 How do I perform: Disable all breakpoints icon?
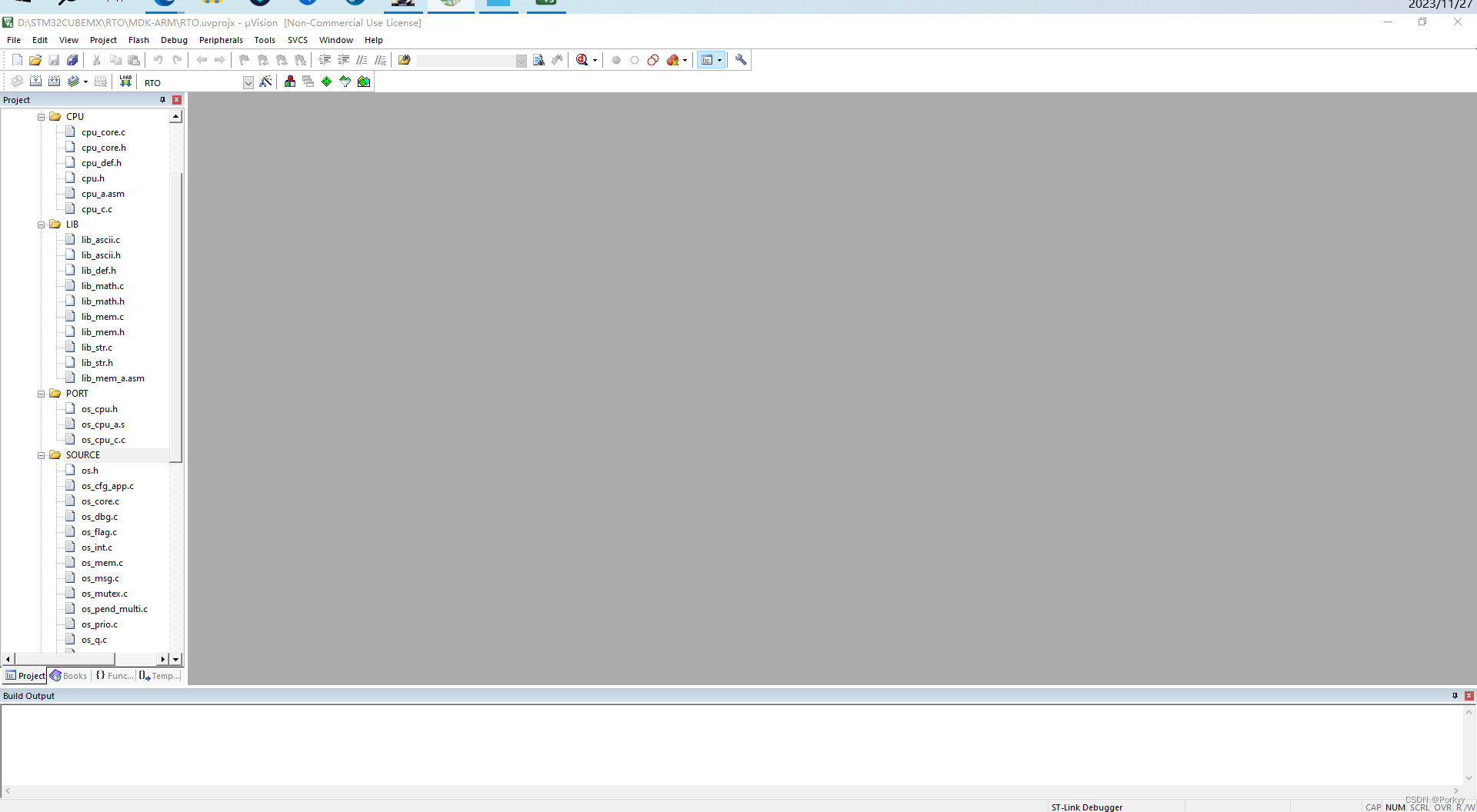click(653, 60)
